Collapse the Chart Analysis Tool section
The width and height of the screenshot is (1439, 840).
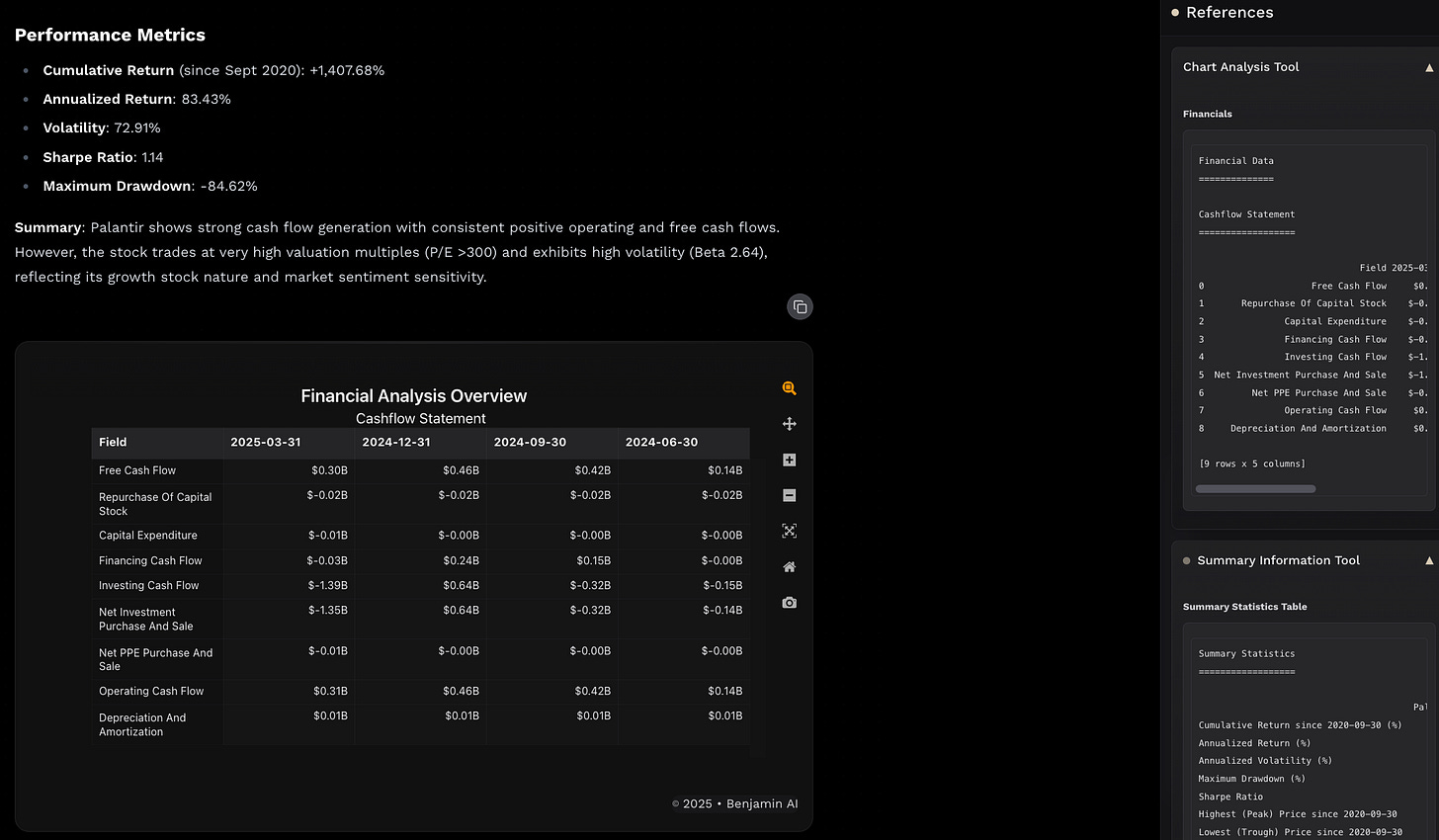coord(1428,67)
